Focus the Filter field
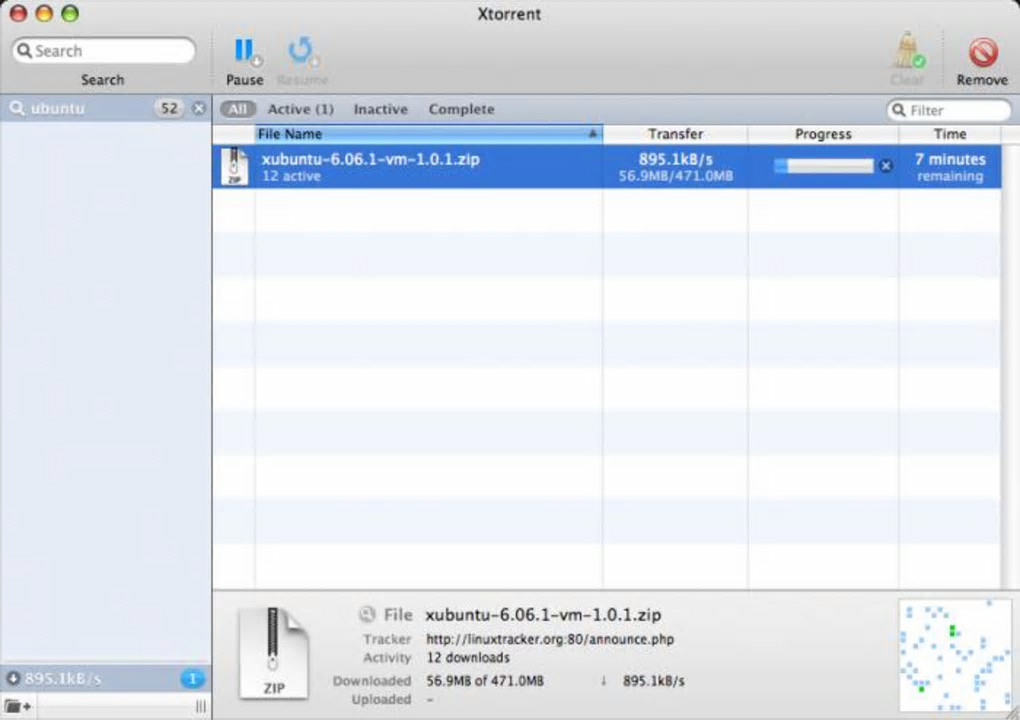Image resolution: width=1020 pixels, height=720 pixels. (x=949, y=110)
